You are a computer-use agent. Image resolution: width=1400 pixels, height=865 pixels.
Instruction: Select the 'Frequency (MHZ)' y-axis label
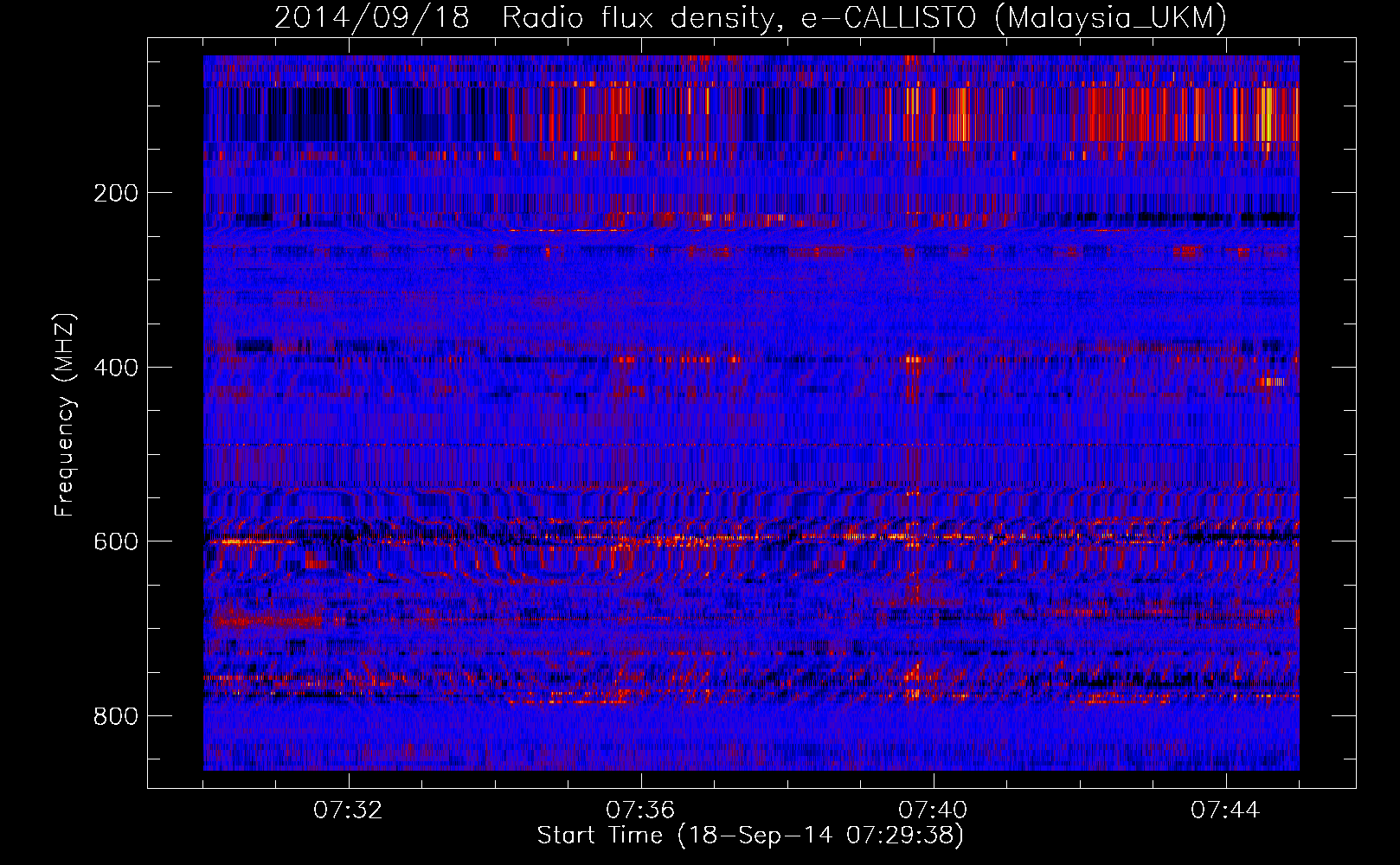[65, 415]
